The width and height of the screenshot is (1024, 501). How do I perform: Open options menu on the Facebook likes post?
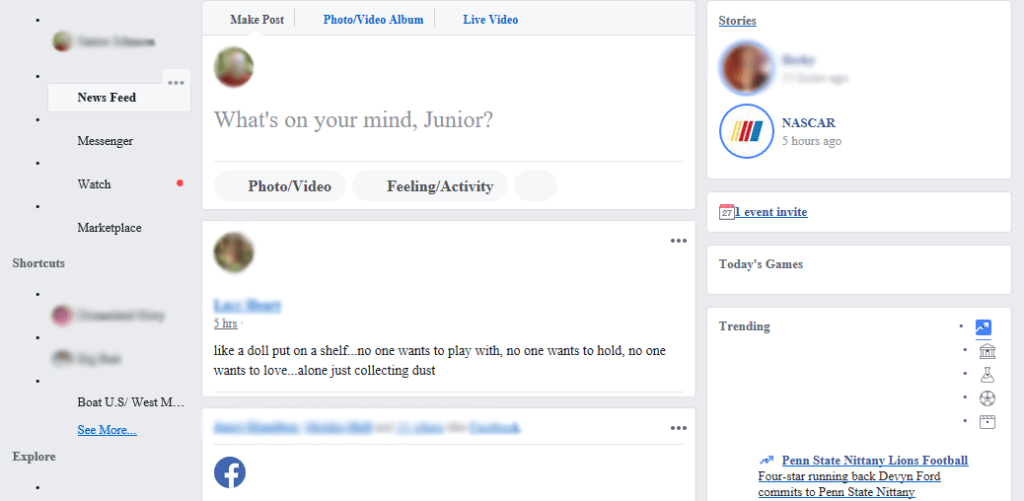679,428
